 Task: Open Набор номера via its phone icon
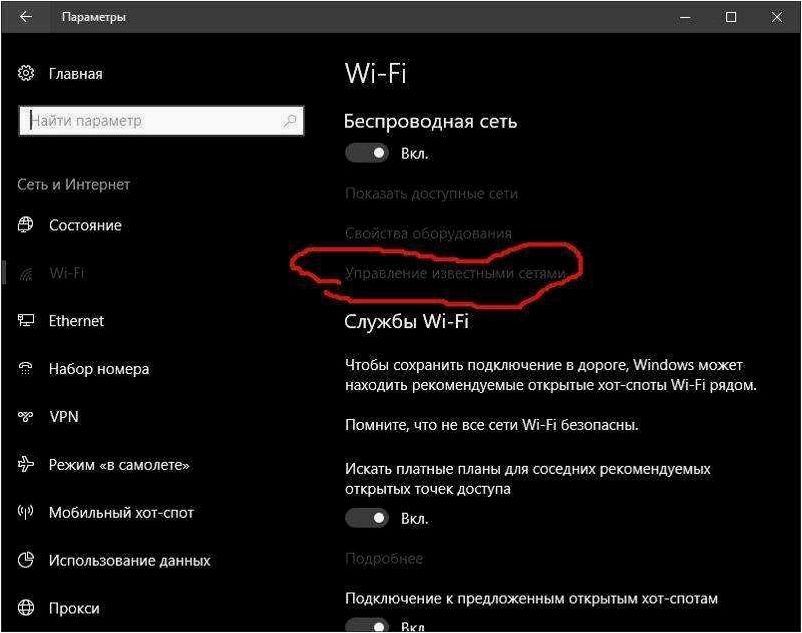pos(26,368)
